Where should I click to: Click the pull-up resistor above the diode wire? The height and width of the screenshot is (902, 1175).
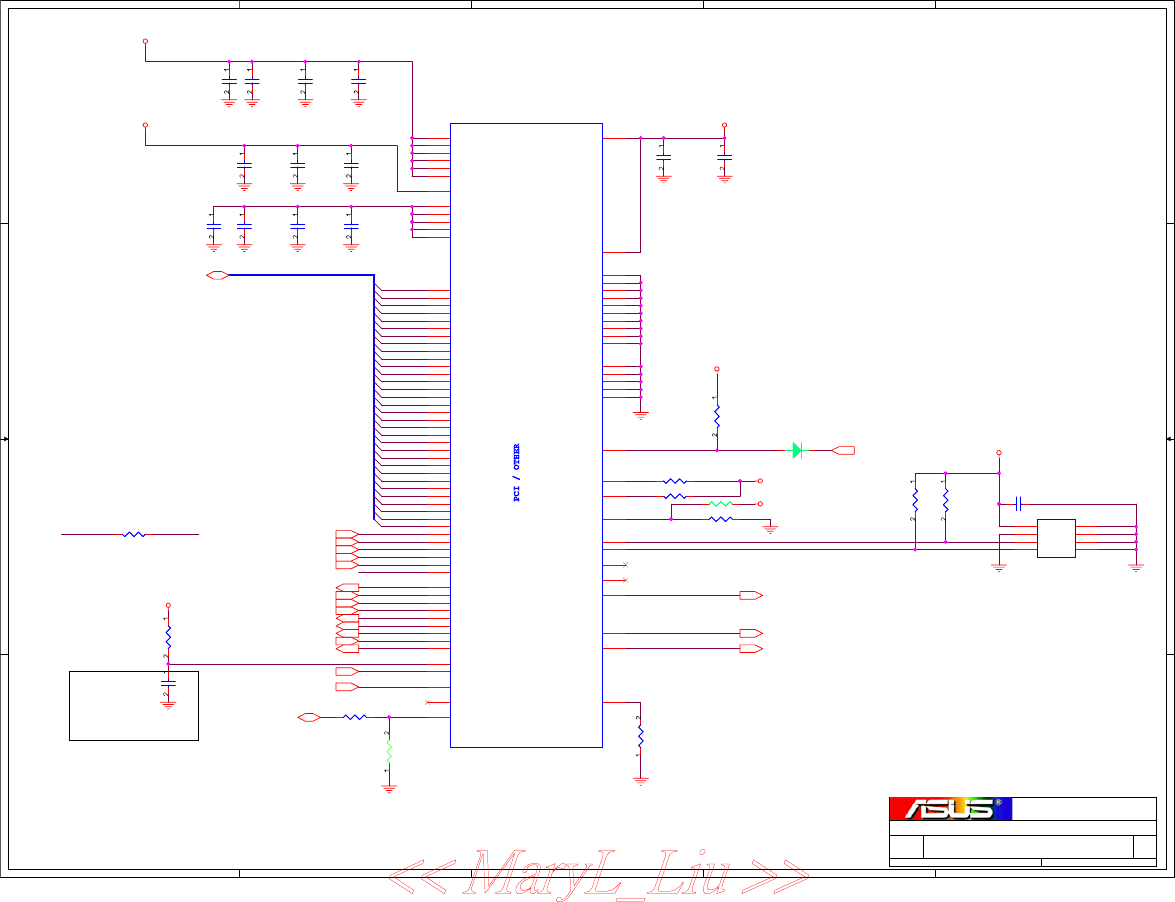pos(717,417)
